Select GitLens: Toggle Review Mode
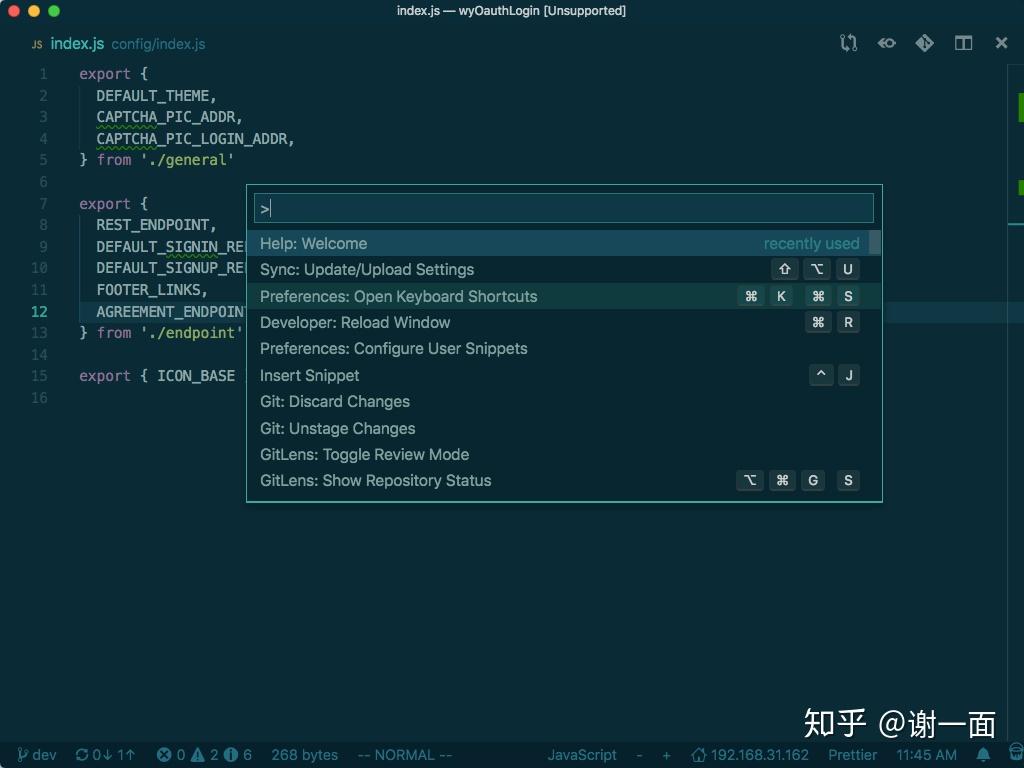The width and height of the screenshot is (1024, 768). point(364,454)
